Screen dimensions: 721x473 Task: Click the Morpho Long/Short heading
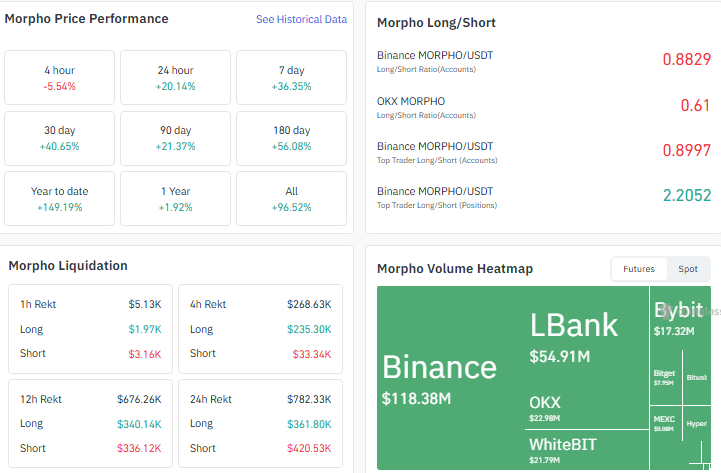pos(436,23)
